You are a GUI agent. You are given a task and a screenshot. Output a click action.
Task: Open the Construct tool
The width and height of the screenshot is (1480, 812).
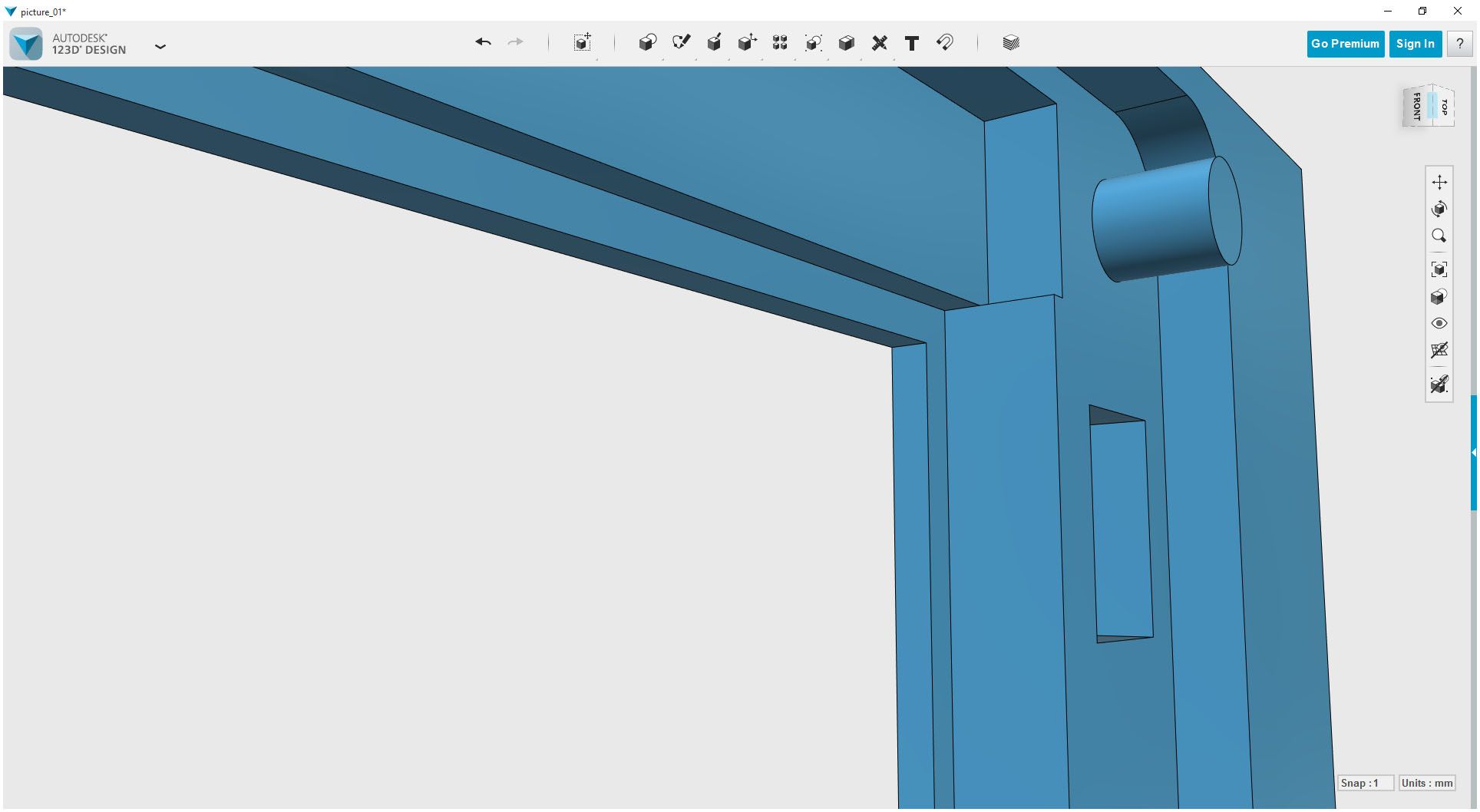tap(715, 43)
